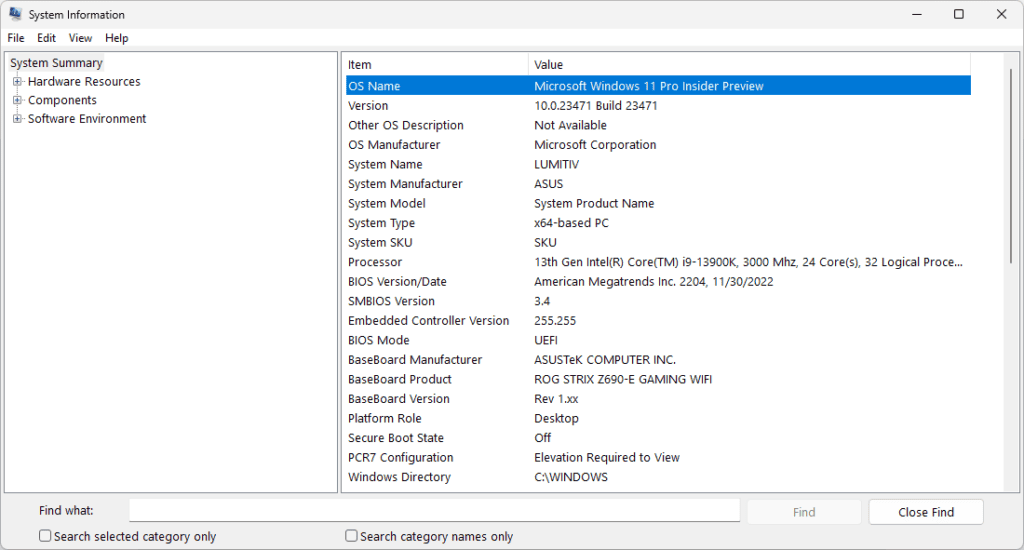Click the American Megatrends Inc. 2204 value
1024x550 pixels.
coord(654,282)
